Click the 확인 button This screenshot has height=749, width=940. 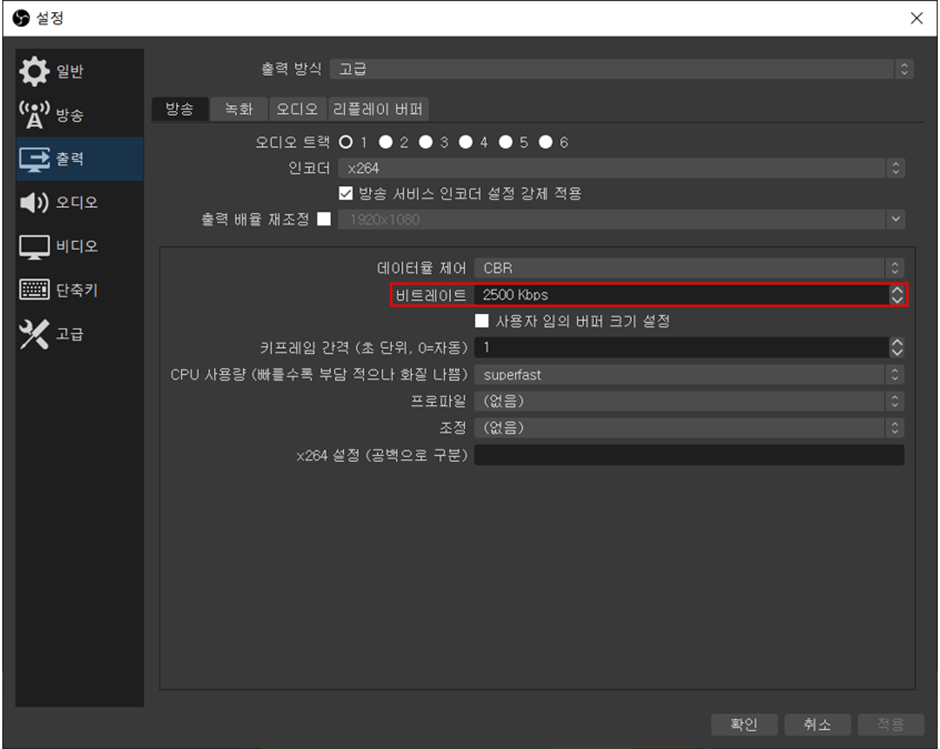(743, 724)
